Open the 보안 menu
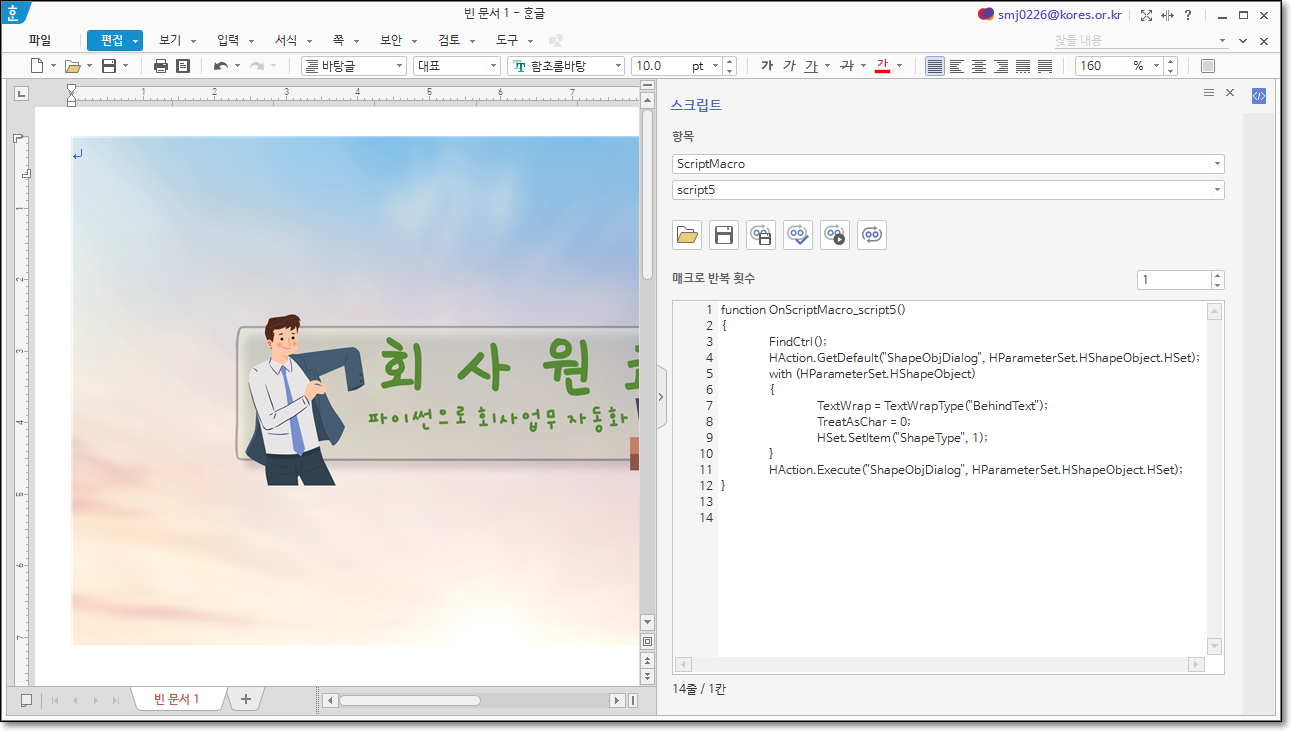The height and width of the screenshot is (731, 1291). (x=390, y=40)
